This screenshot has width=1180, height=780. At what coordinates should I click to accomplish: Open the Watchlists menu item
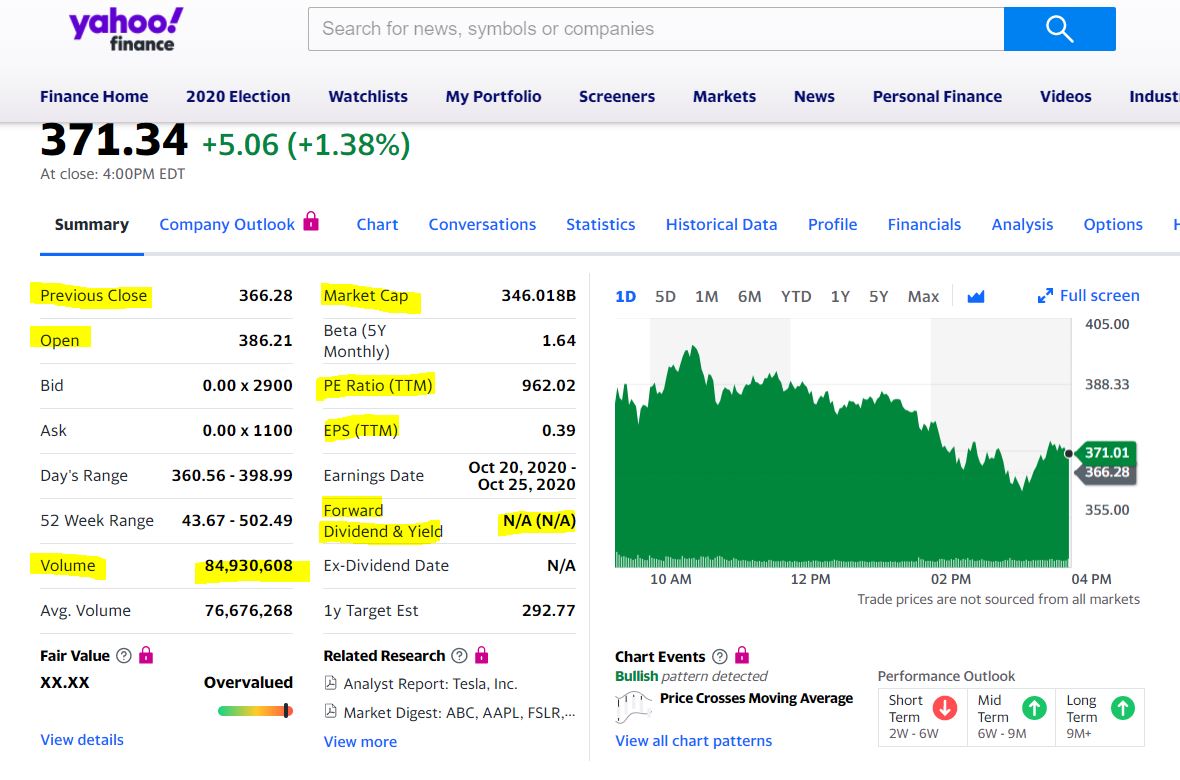coord(368,96)
